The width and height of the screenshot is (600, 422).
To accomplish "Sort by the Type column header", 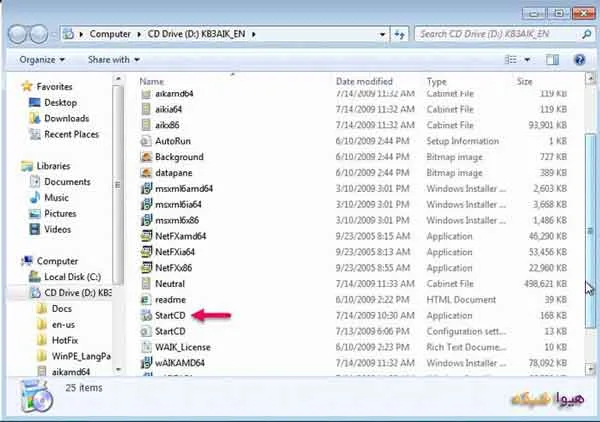I will pyautogui.click(x=437, y=82).
